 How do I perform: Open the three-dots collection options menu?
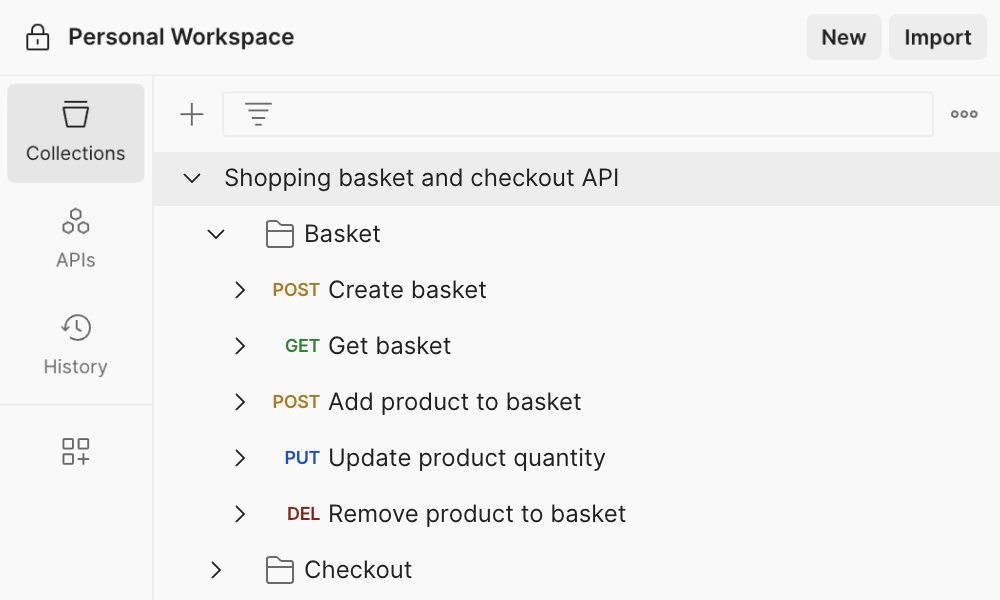click(x=964, y=114)
